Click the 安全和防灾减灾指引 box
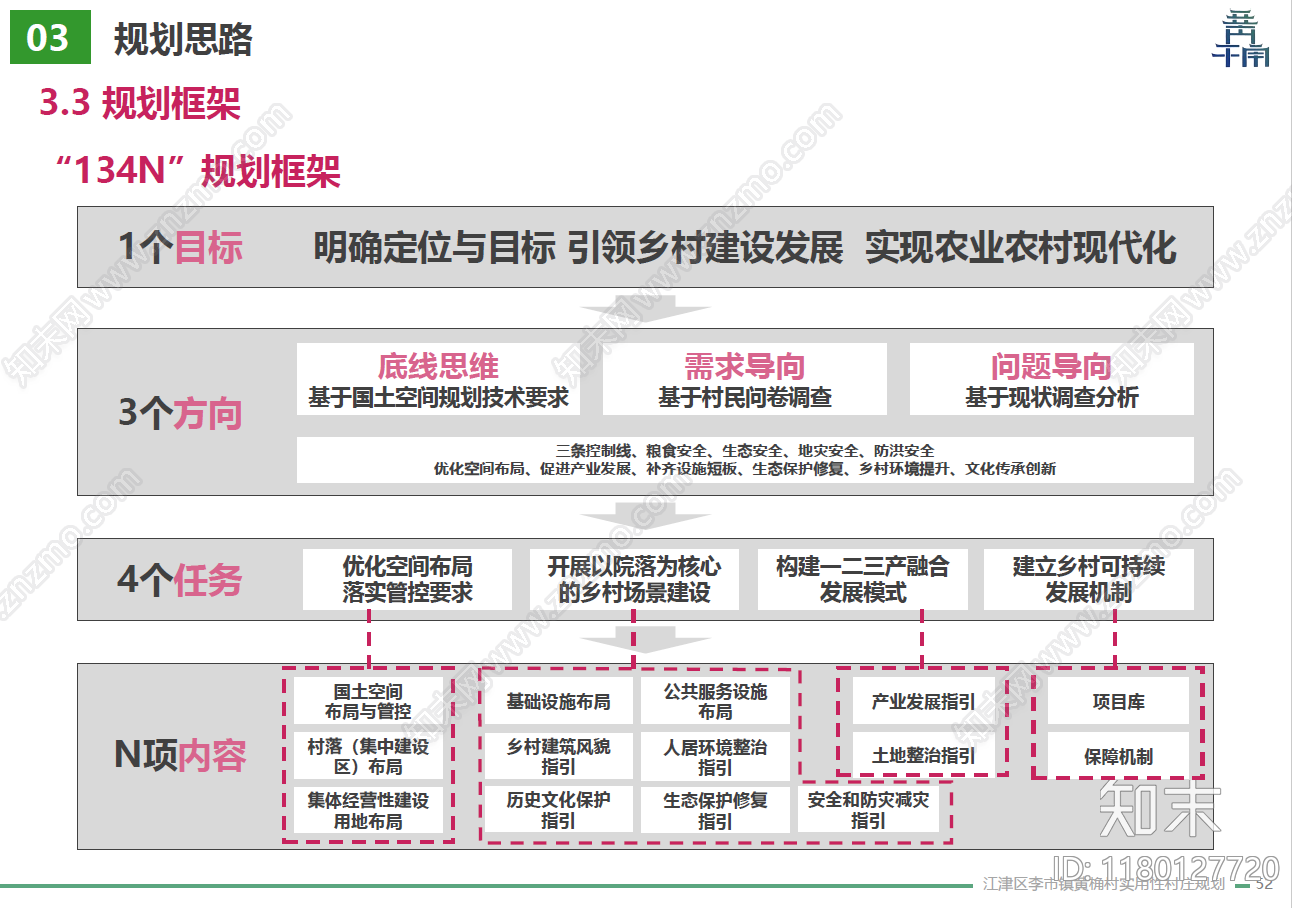The image size is (1292, 908). (869, 810)
